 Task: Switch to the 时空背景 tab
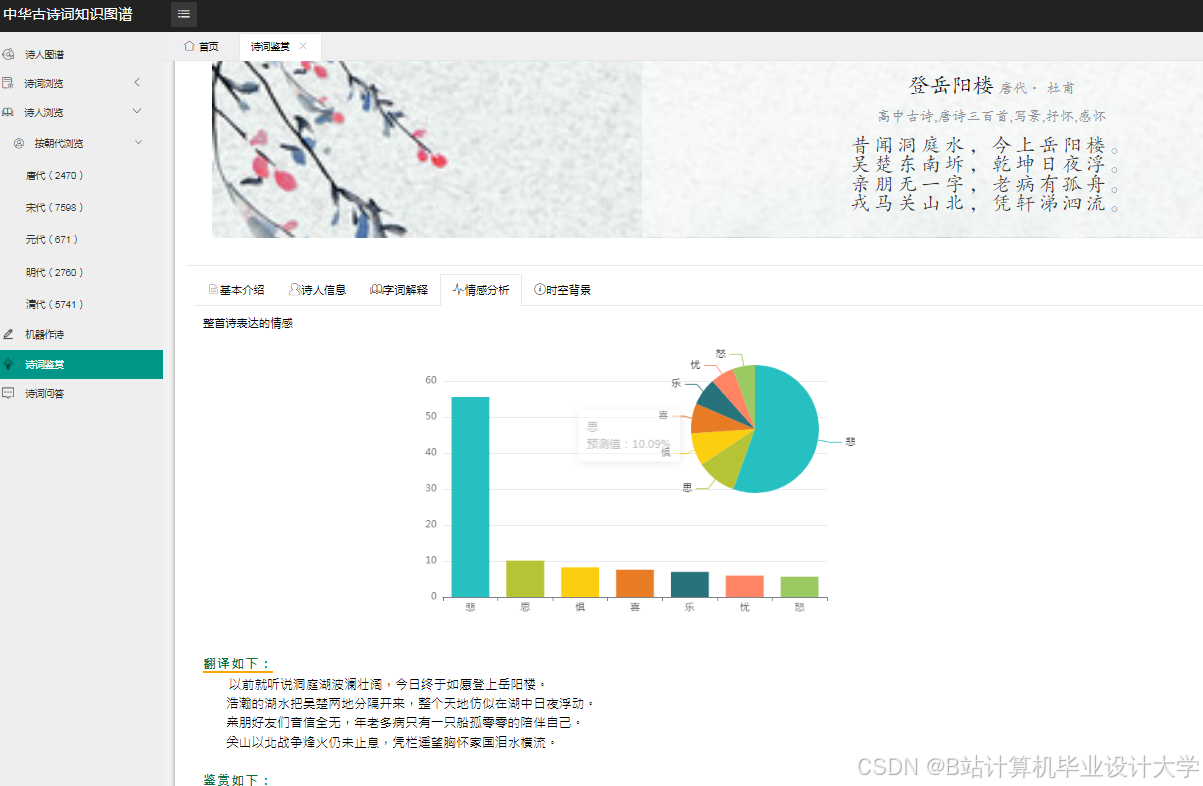click(x=564, y=289)
